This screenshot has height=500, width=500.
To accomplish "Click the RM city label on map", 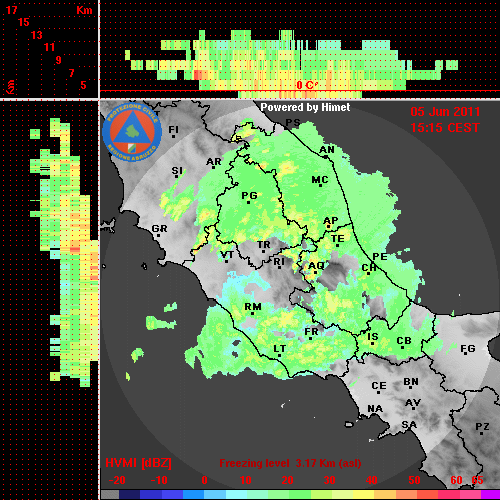I will [x=253, y=307].
